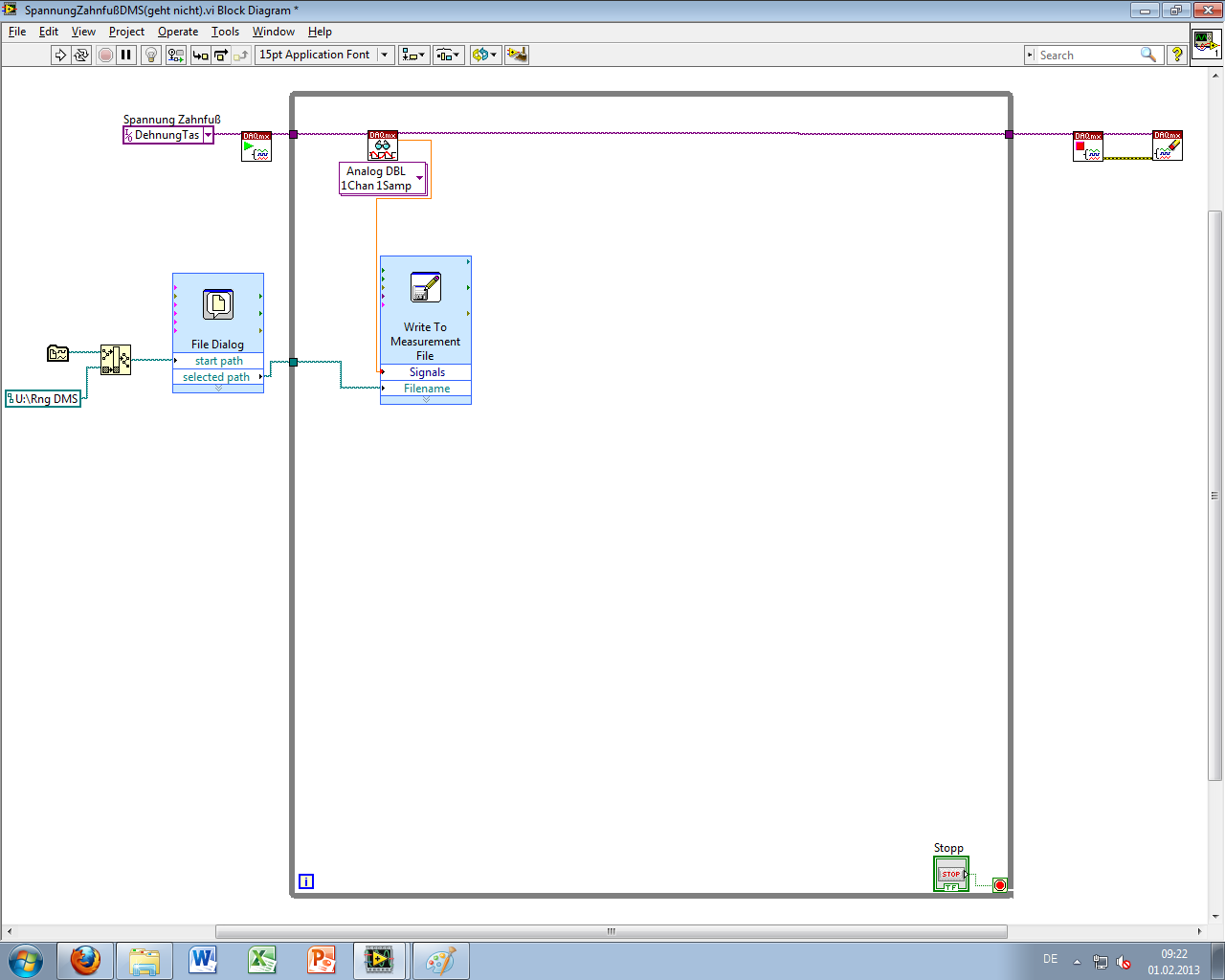
Task: Open Microsoft Word from the taskbar
Action: pyautogui.click(x=204, y=961)
